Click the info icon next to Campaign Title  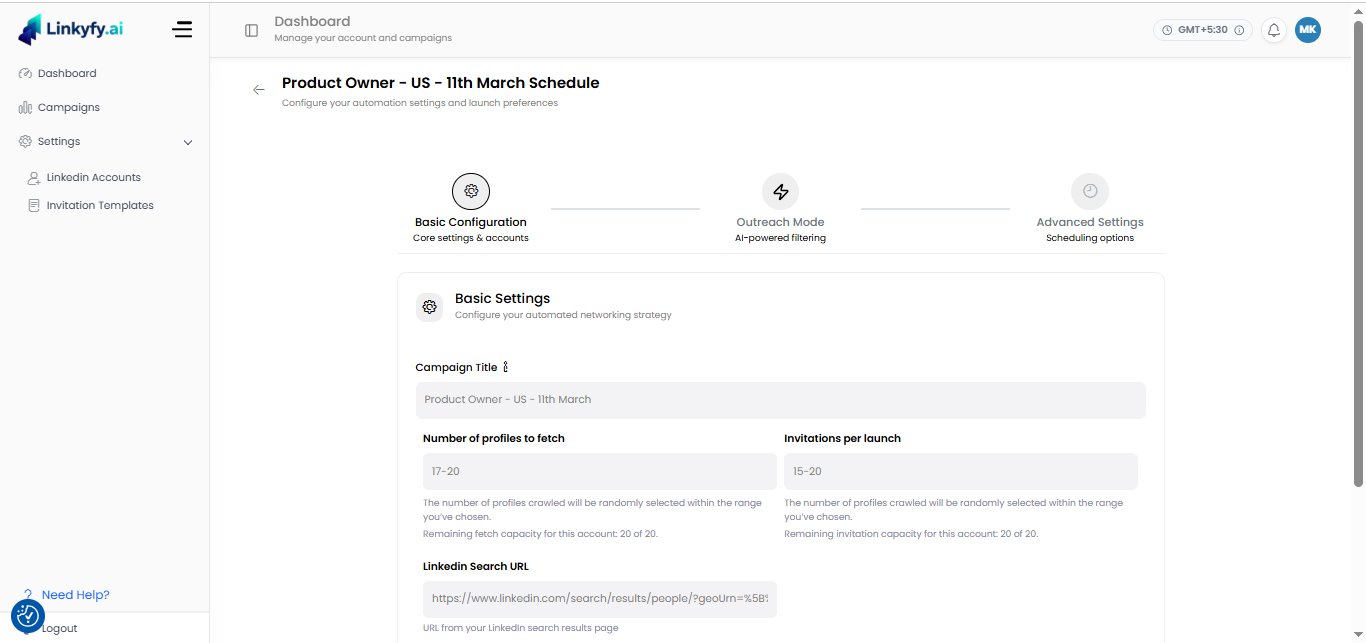[506, 367]
